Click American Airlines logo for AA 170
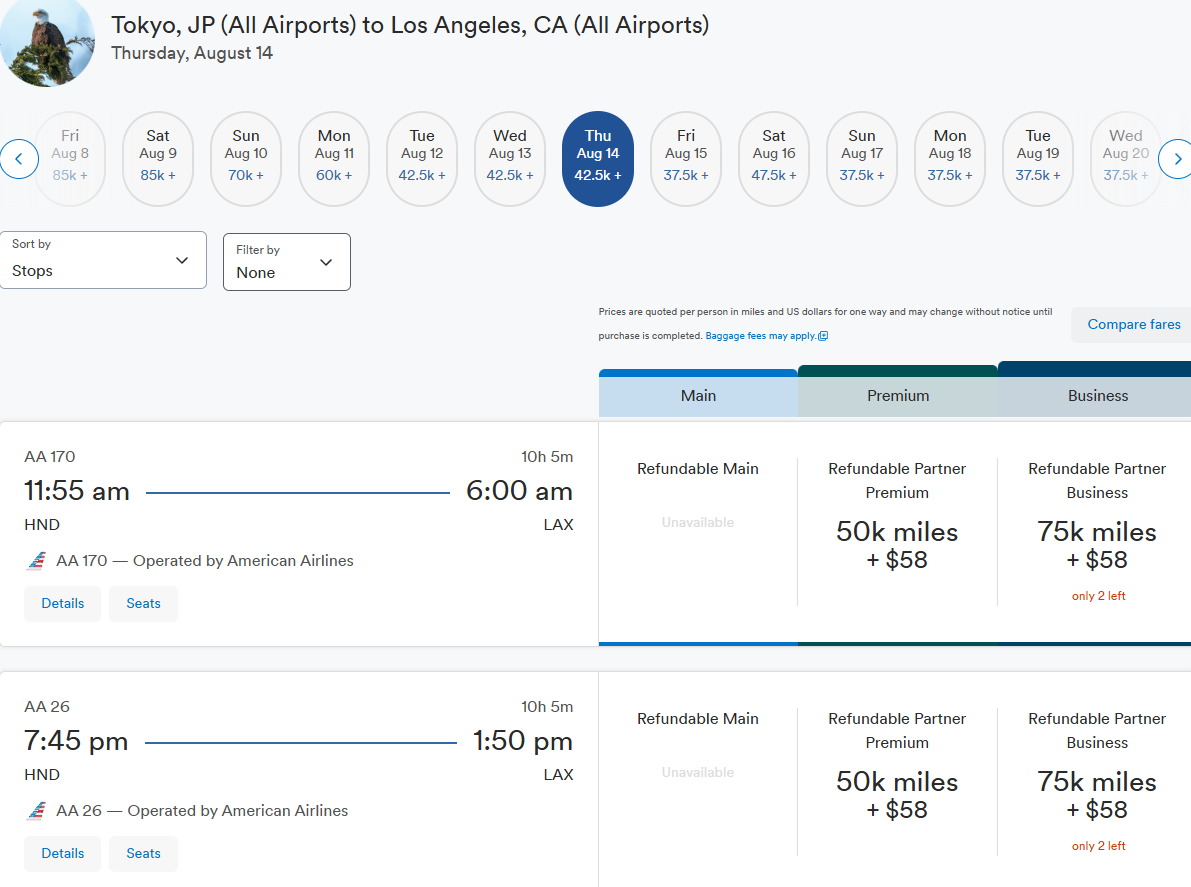This screenshot has width=1191, height=887. 36,561
